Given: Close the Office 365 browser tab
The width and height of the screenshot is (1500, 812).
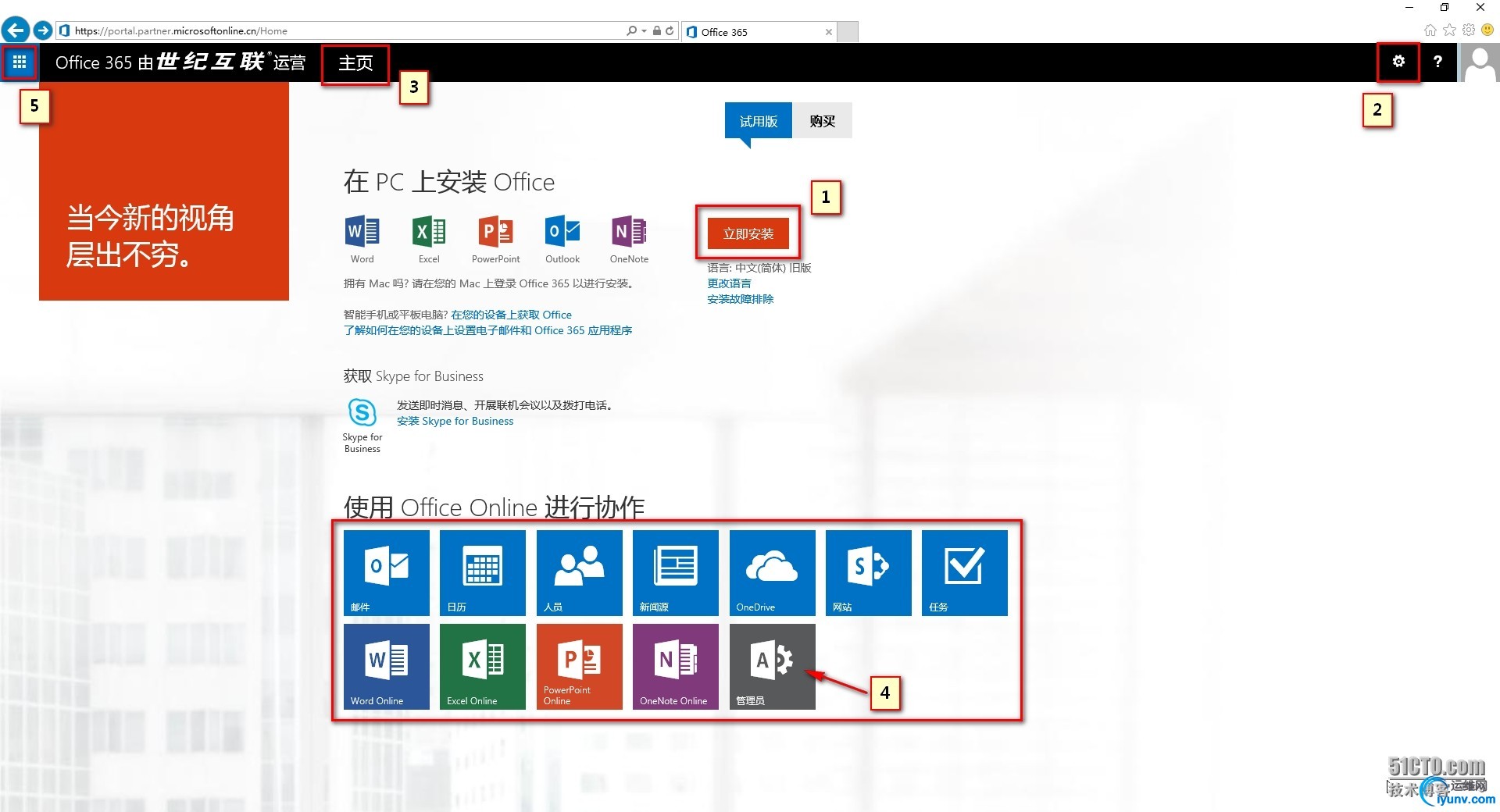Looking at the screenshot, I should click(828, 32).
